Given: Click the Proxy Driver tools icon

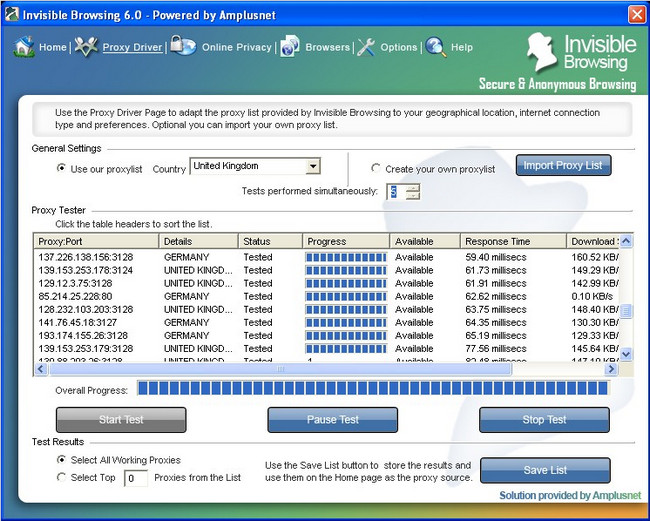Looking at the screenshot, I should (x=86, y=46).
